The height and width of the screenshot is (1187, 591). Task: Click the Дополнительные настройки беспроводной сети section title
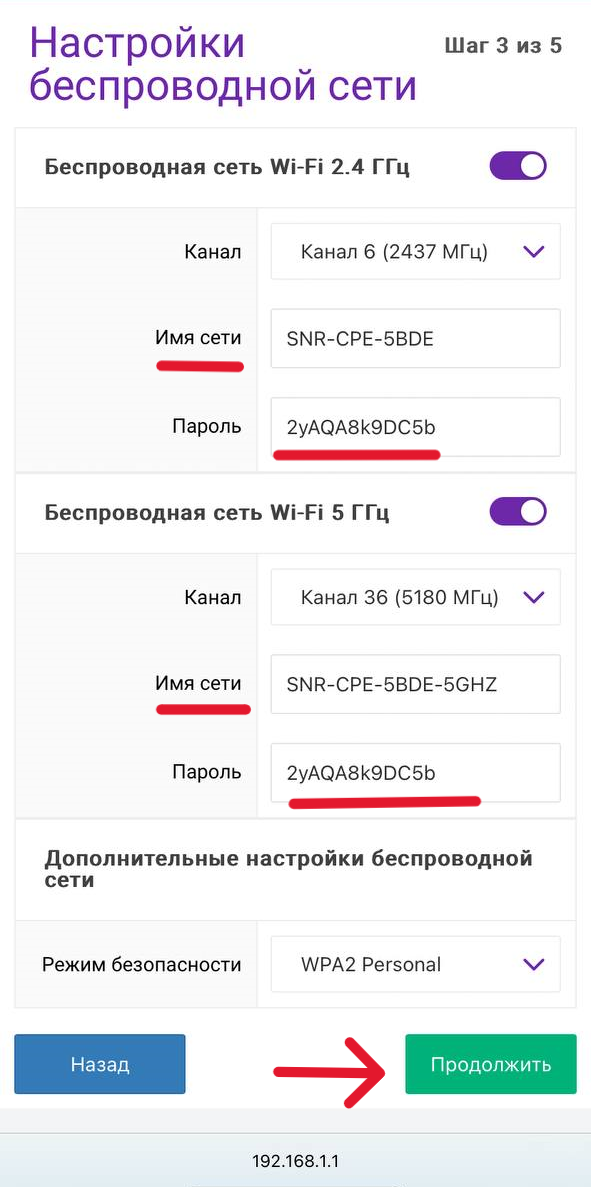point(288,869)
